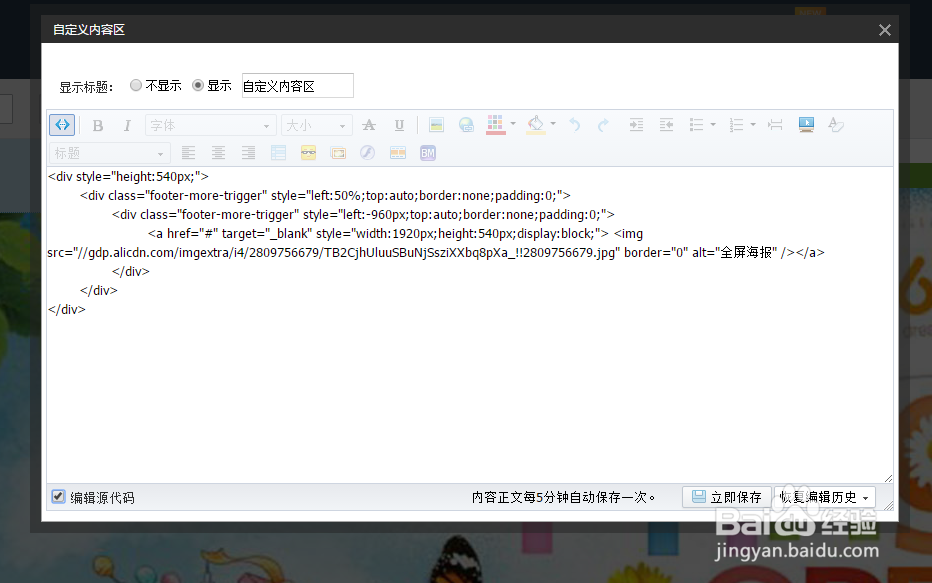Click the BM toolbar icon
Viewport: 932px width, 583px height.
click(x=428, y=153)
